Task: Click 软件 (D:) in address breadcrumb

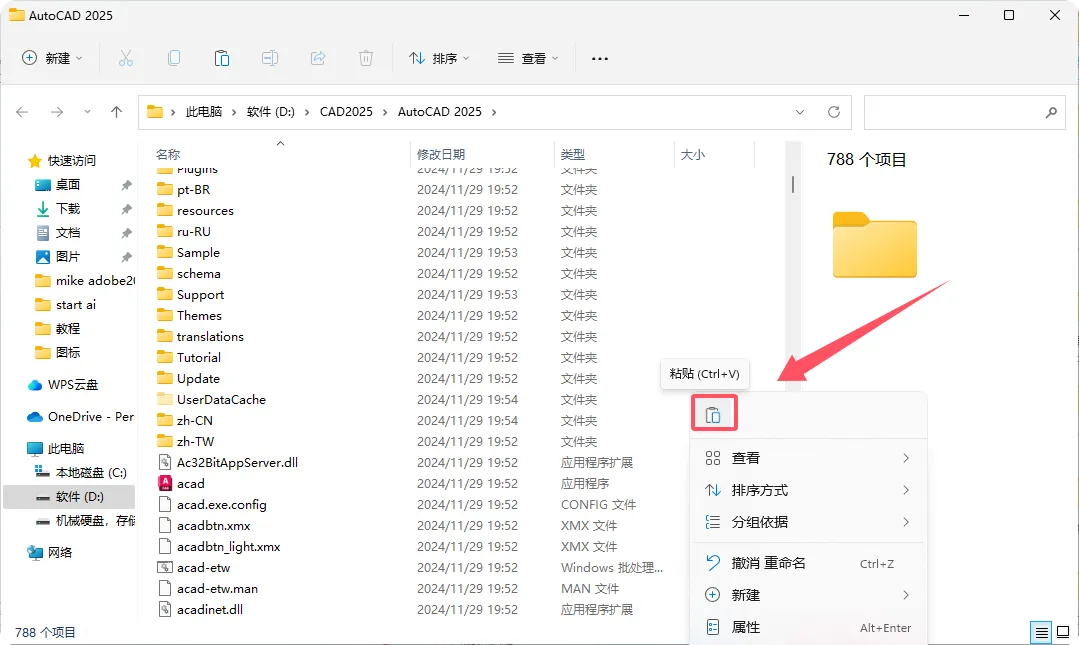Action: coord(270,112)
